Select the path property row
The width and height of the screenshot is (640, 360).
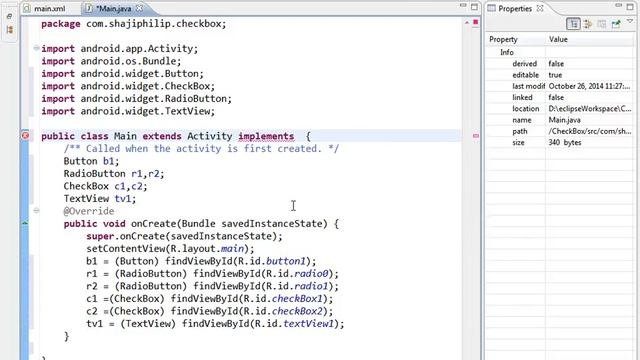pos(560,131)
